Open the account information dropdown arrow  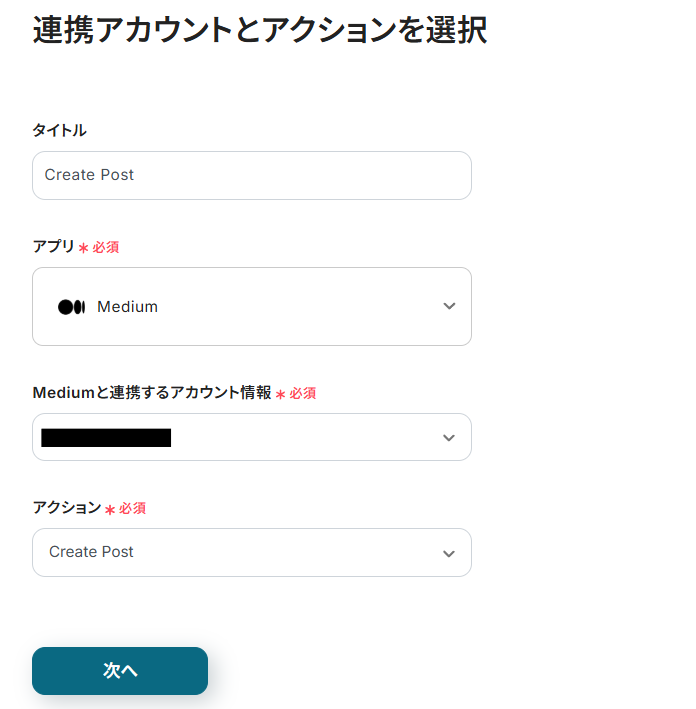pyautogui.click(x=449, y=438)
